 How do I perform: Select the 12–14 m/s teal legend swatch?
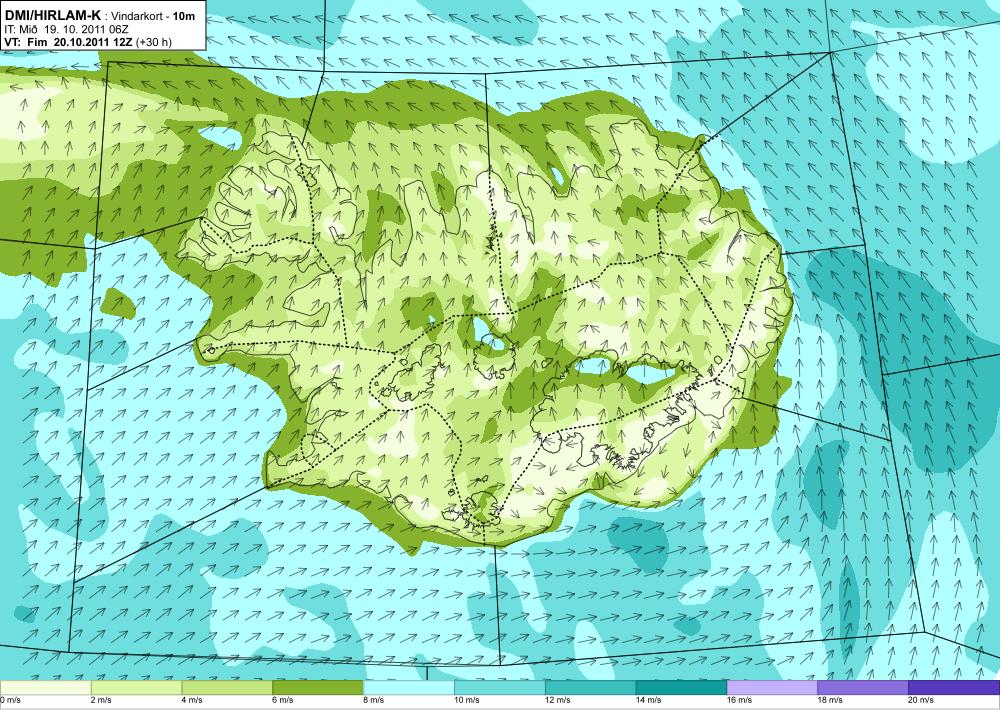[591, 688]
